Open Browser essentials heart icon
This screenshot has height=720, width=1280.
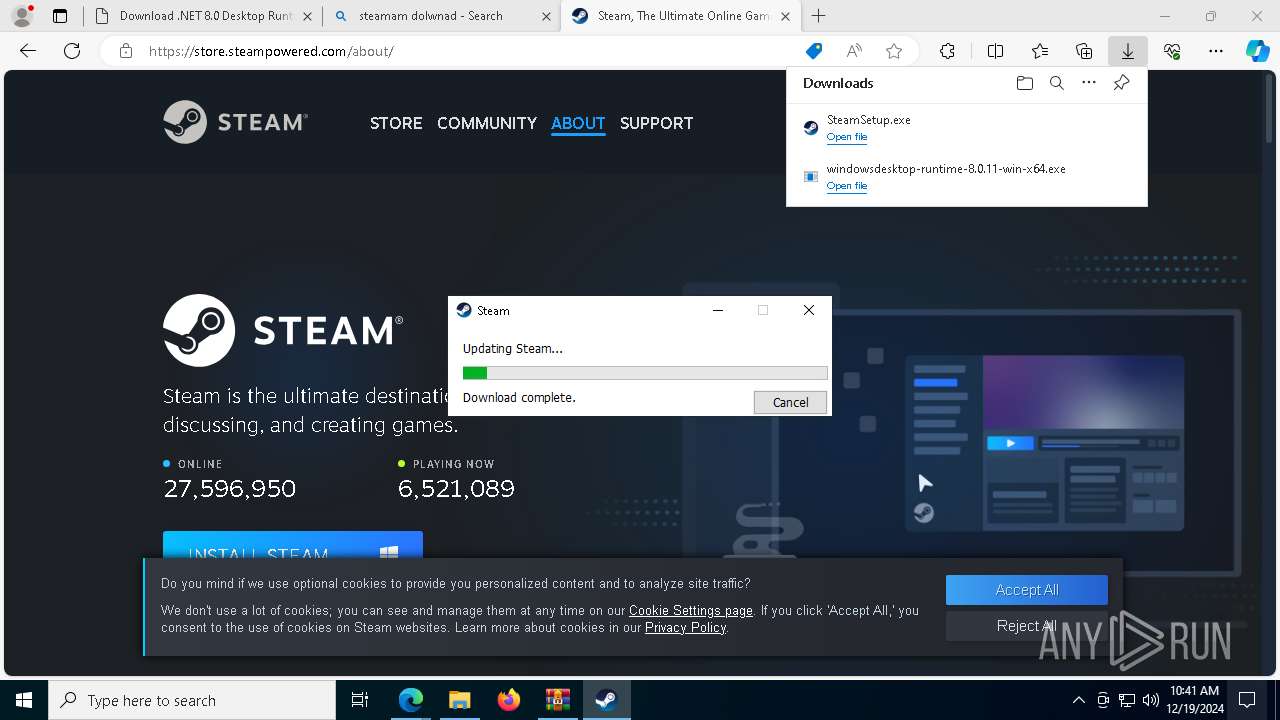[x=1172, y=51]
